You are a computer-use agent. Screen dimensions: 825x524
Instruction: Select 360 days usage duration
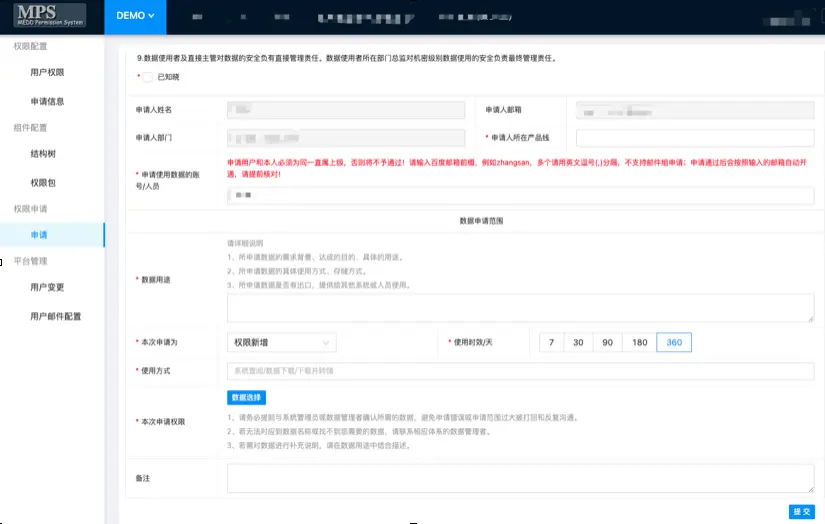click(x=674, y=342)
